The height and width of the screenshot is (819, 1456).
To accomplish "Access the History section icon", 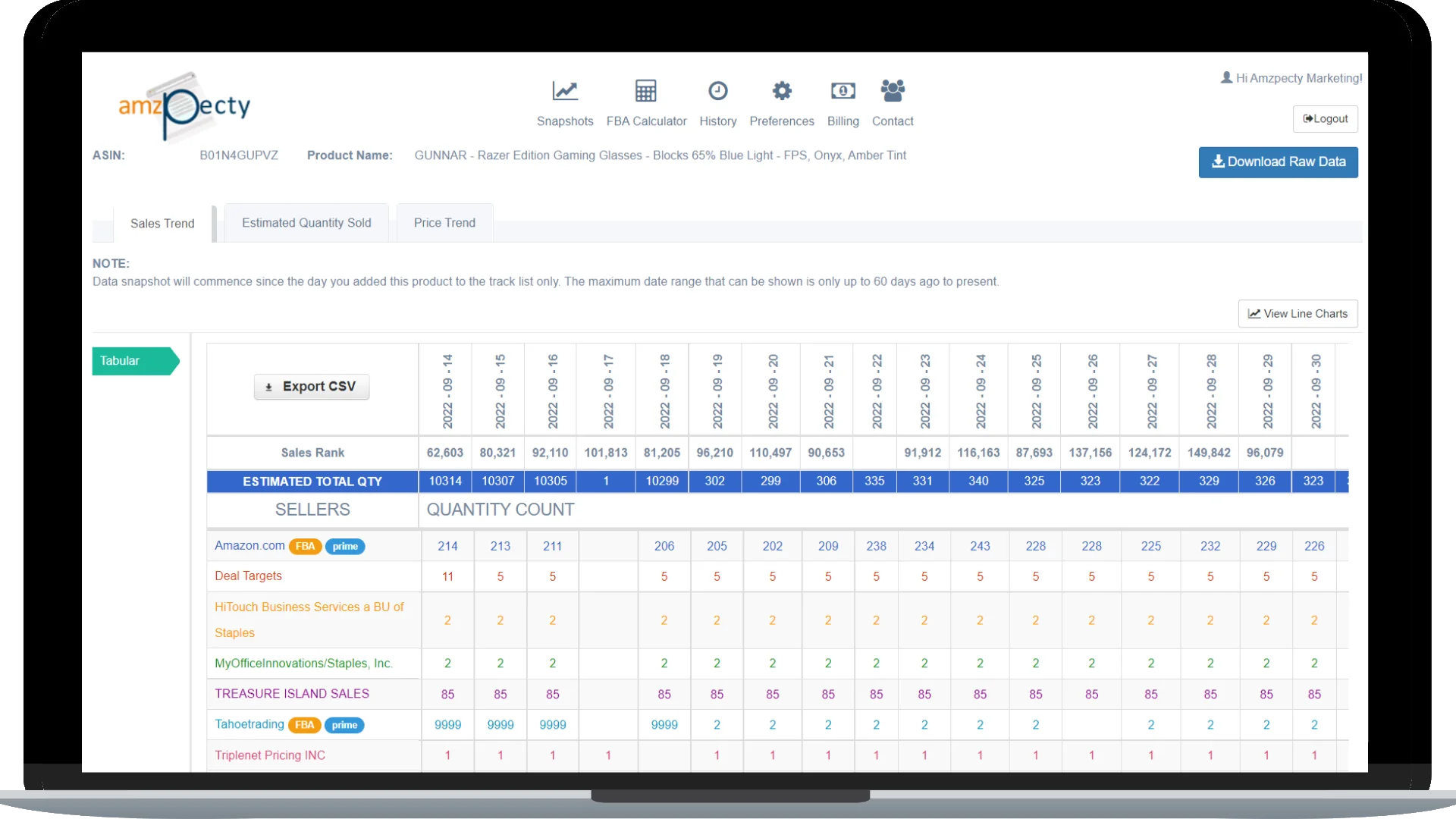I will tap(717, 91).
